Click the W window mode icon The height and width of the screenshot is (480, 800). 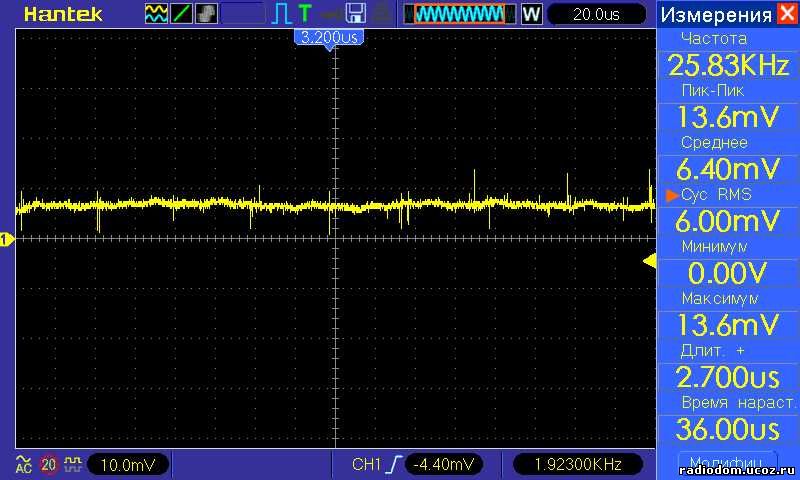pos(531,14)
